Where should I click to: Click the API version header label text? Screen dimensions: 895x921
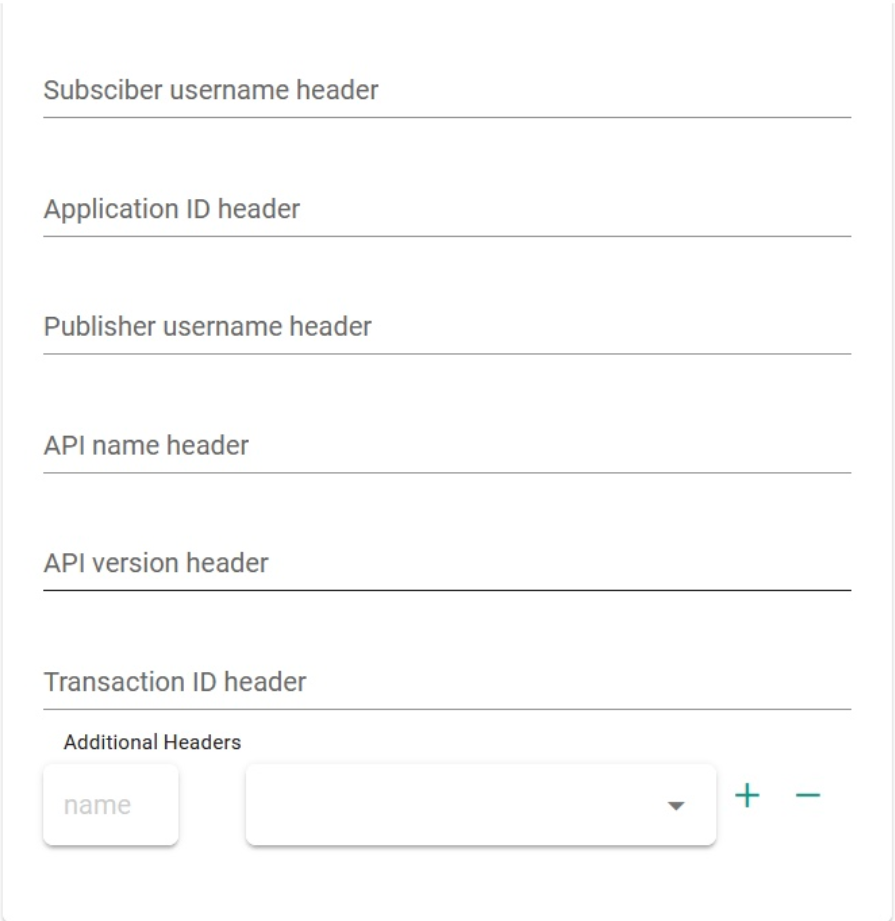tap(156, 564)
